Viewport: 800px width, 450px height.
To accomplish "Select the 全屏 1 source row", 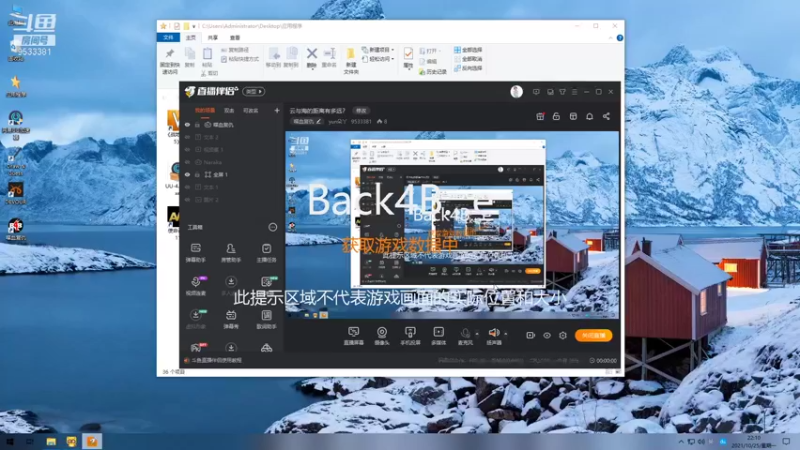I will point(232,174).
